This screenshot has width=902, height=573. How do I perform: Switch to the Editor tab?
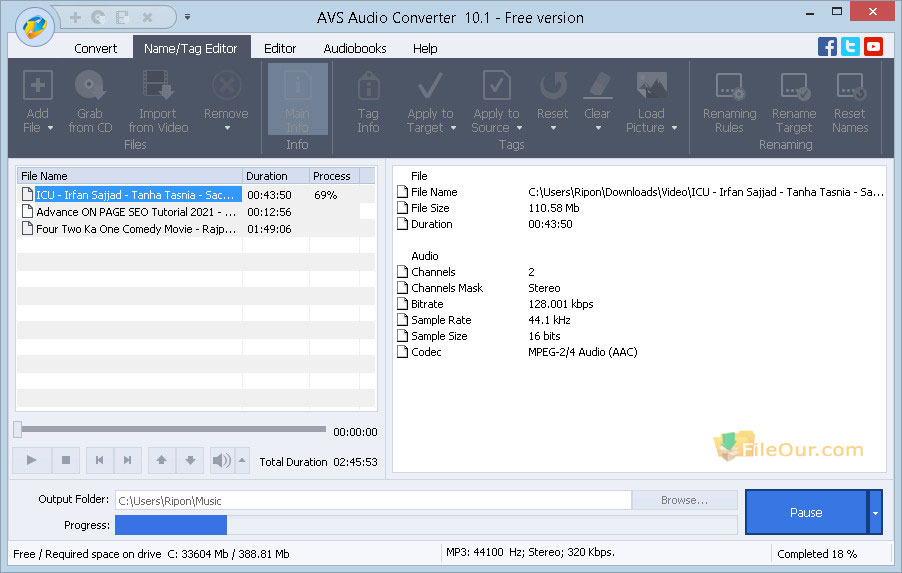pyautogui.click(x=280, y=48)
